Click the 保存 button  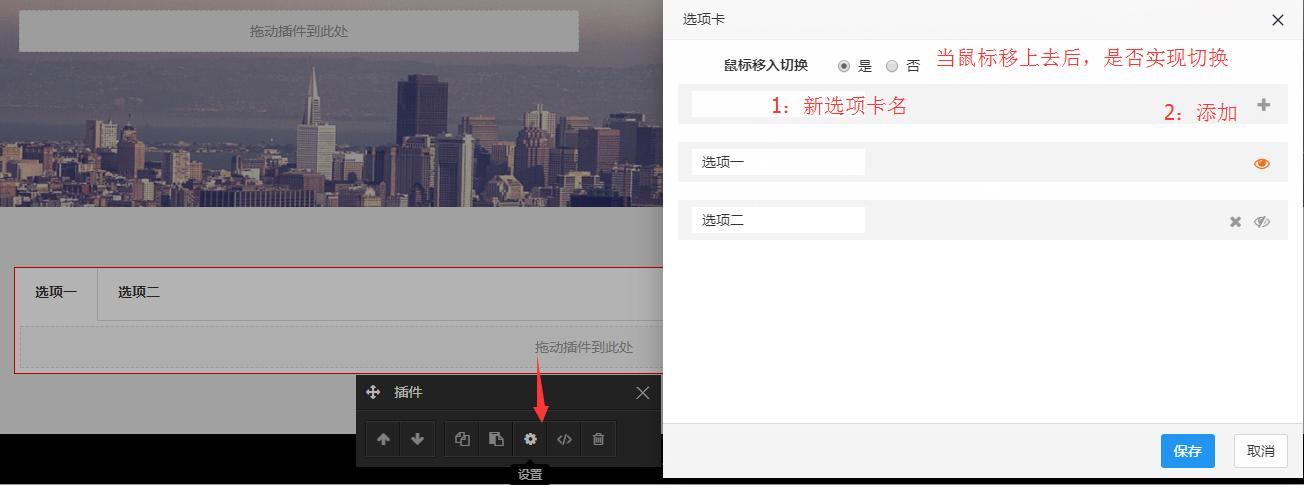click(1187, 451)
